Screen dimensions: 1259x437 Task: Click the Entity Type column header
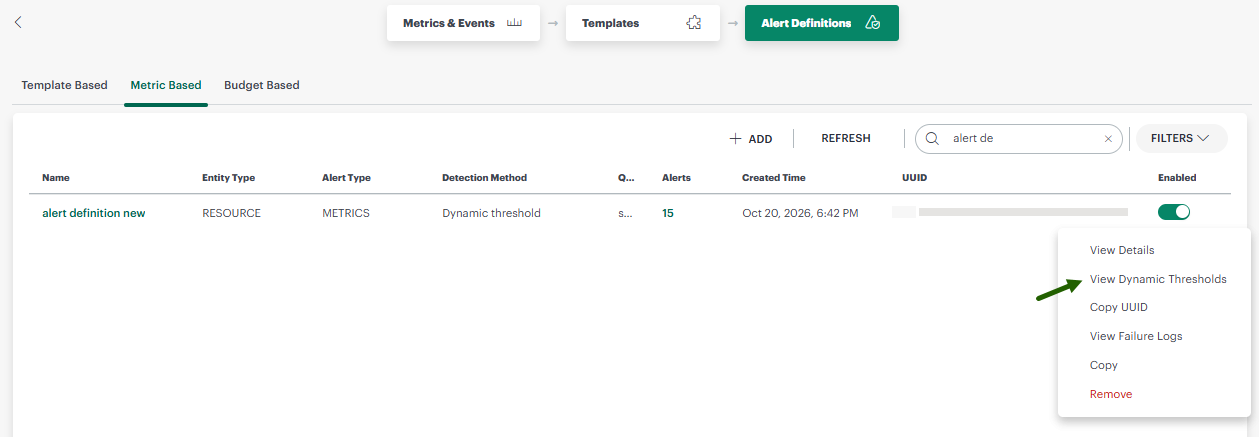point(228,178)
